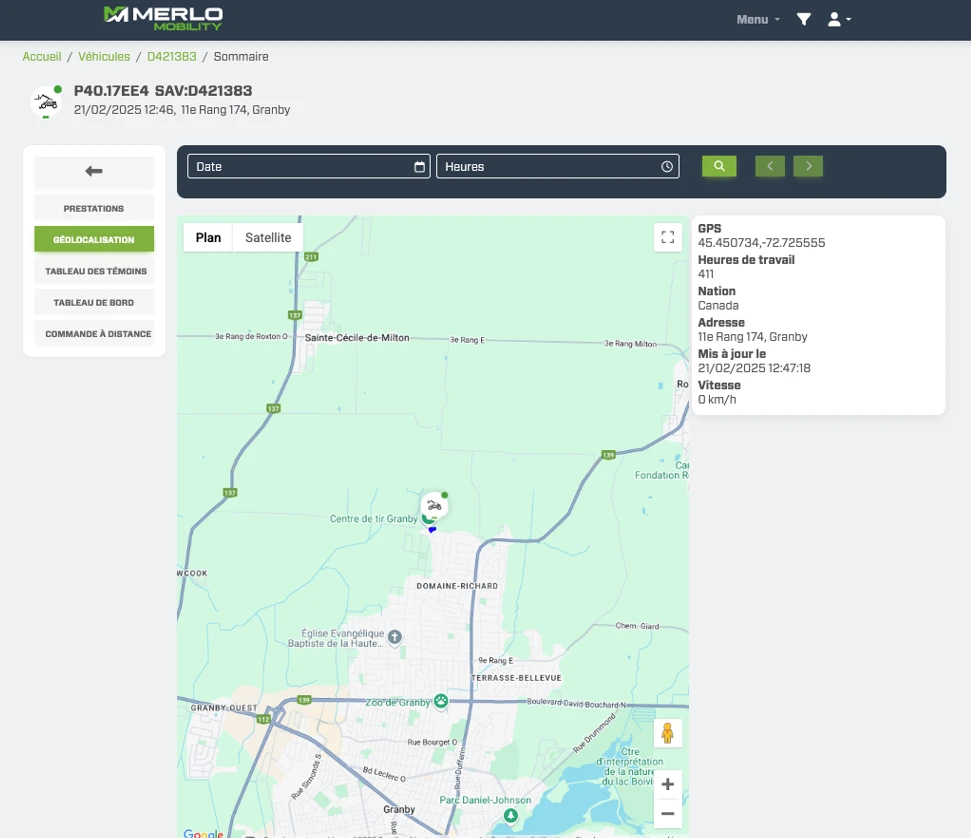This screenshot has height=838, width=971.
Task: Open the Prestations section
Action: [94, 209]
